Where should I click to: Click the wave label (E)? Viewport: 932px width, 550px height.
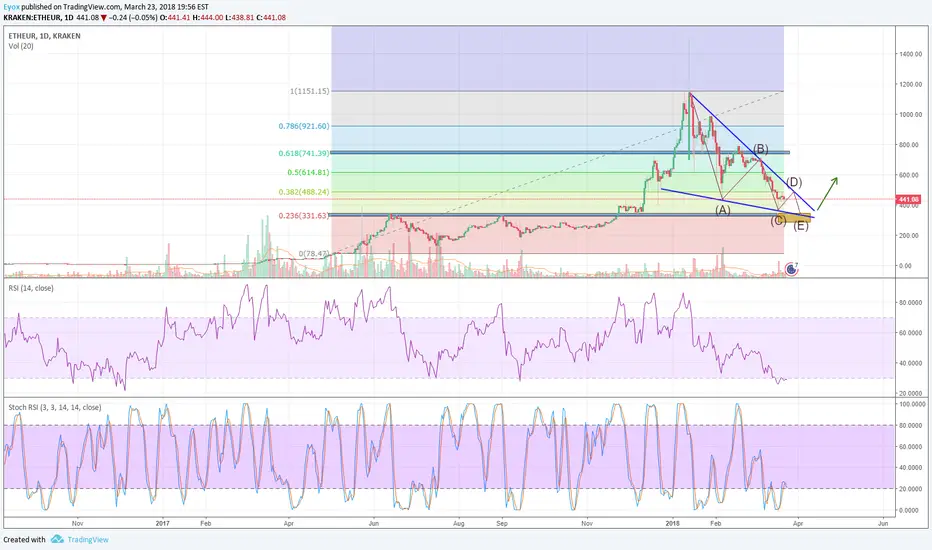tap(801, 226)
